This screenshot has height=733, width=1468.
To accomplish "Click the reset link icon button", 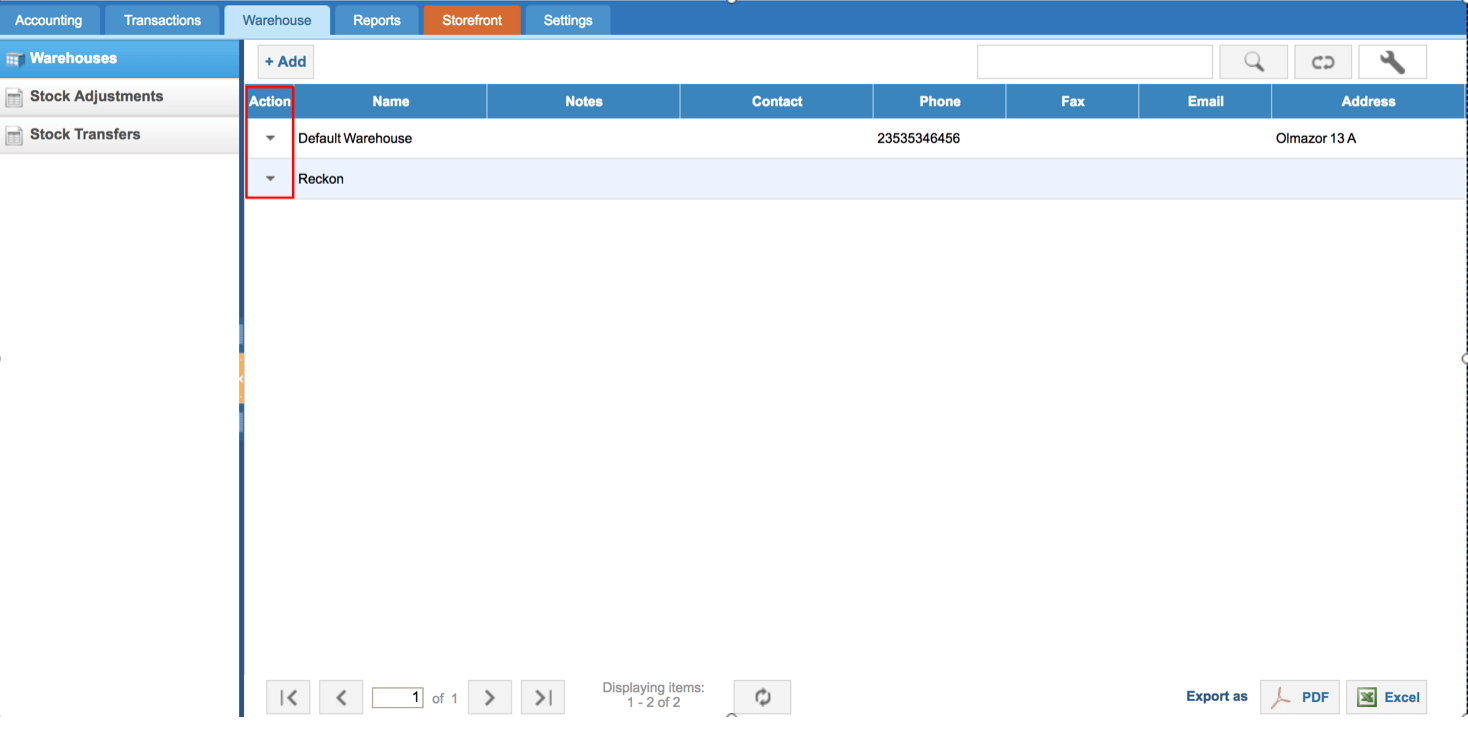I will [x=1323, y=62].
